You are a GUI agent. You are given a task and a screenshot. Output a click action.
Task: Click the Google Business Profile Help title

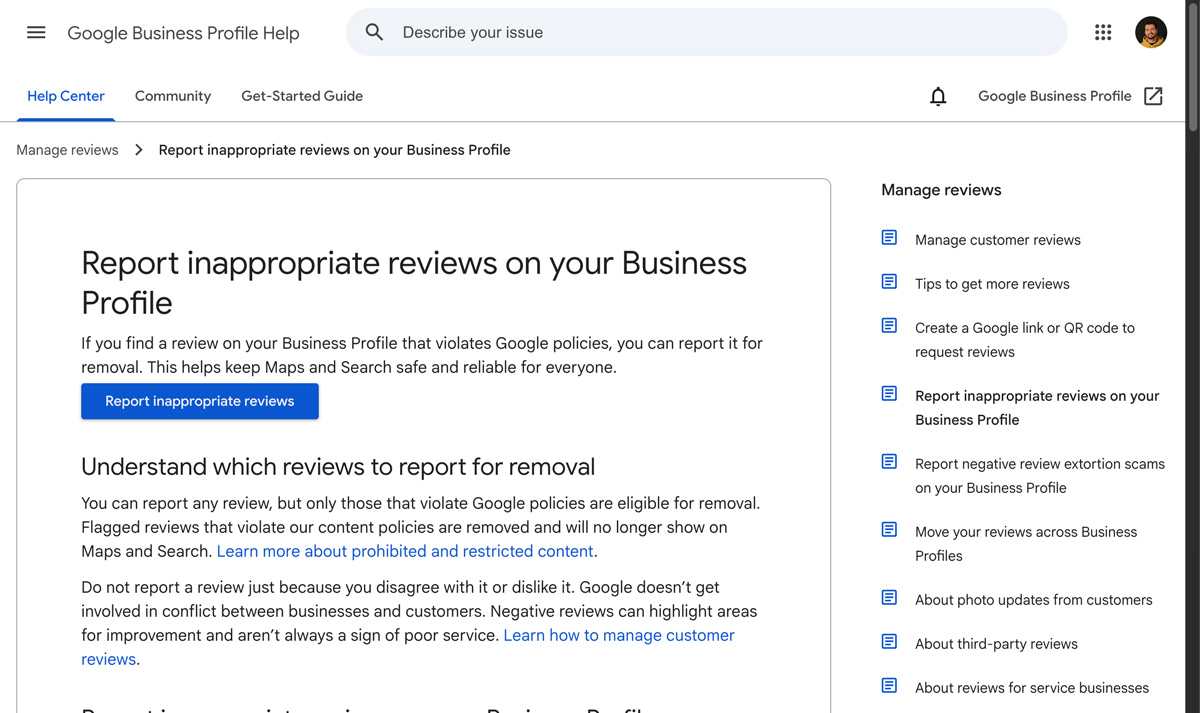tap(183, 33)
